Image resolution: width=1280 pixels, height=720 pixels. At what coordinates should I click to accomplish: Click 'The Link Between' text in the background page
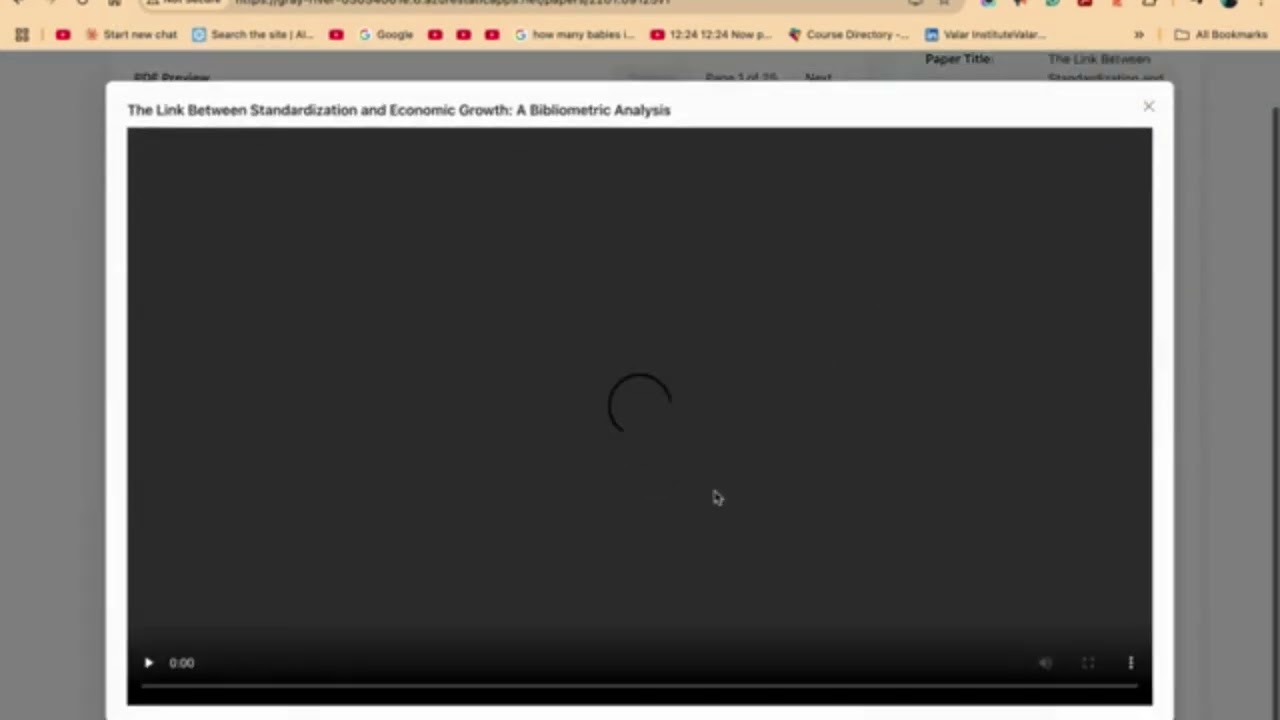coord(1099,59)
